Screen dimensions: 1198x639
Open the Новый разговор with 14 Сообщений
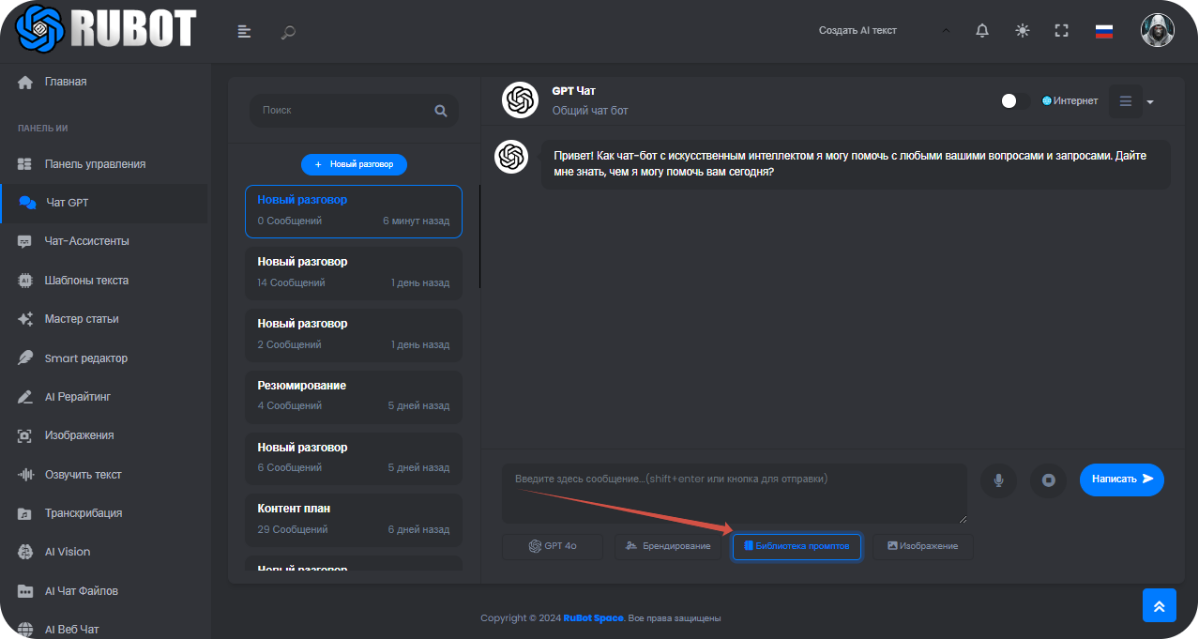point(354,273)
